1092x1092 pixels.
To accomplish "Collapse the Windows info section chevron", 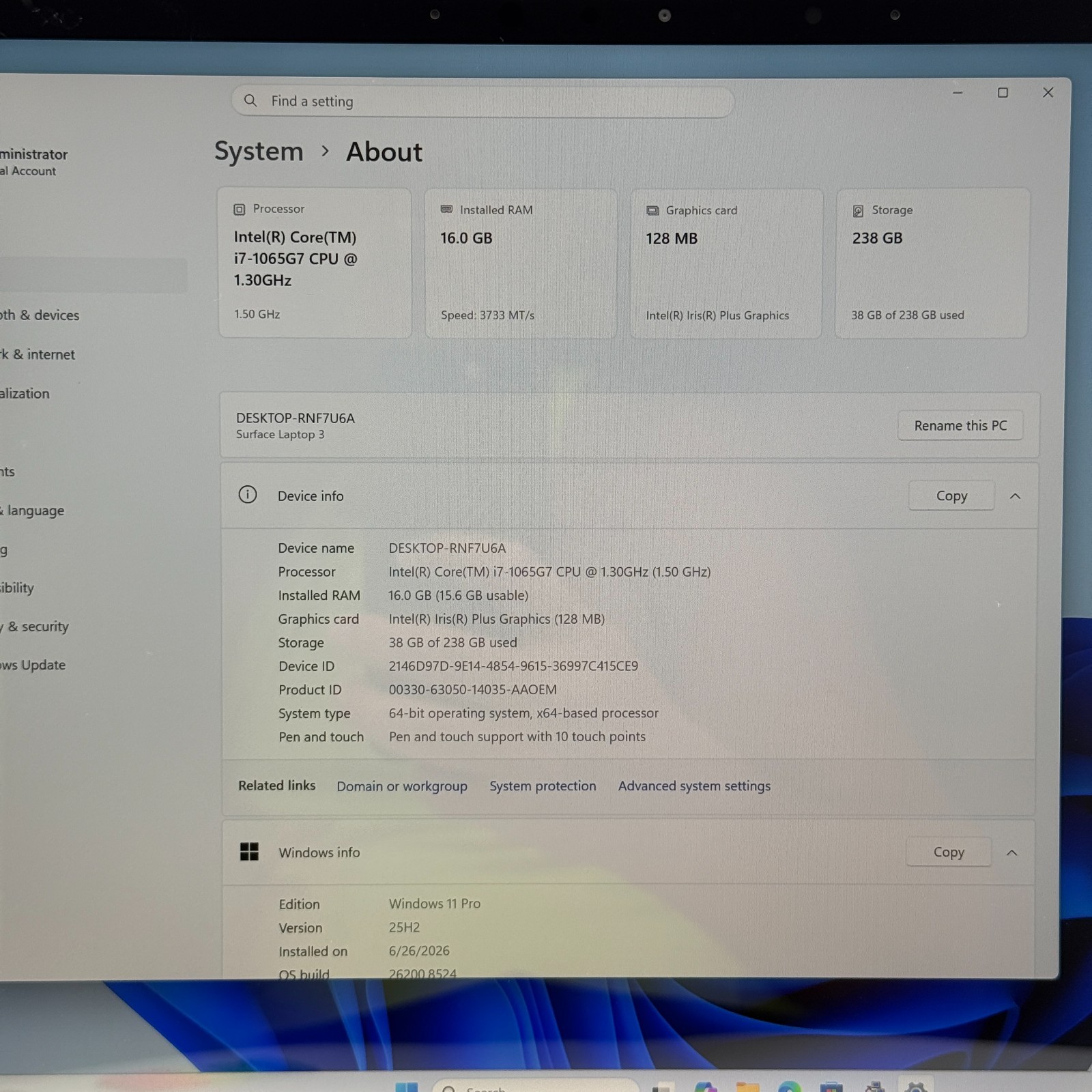I will pos(1012,852).
